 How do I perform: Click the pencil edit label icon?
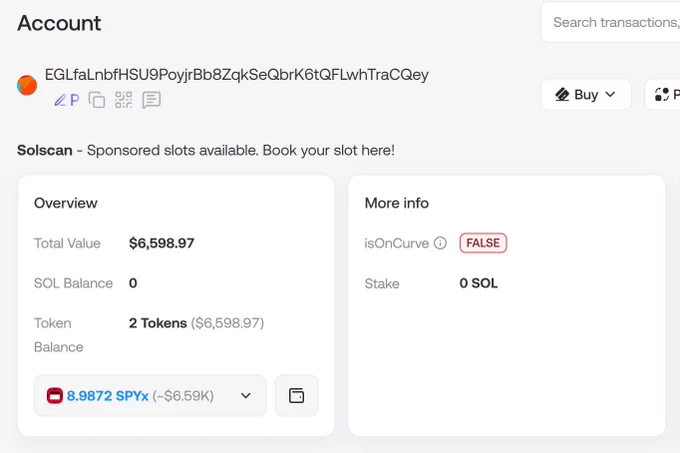60,100
